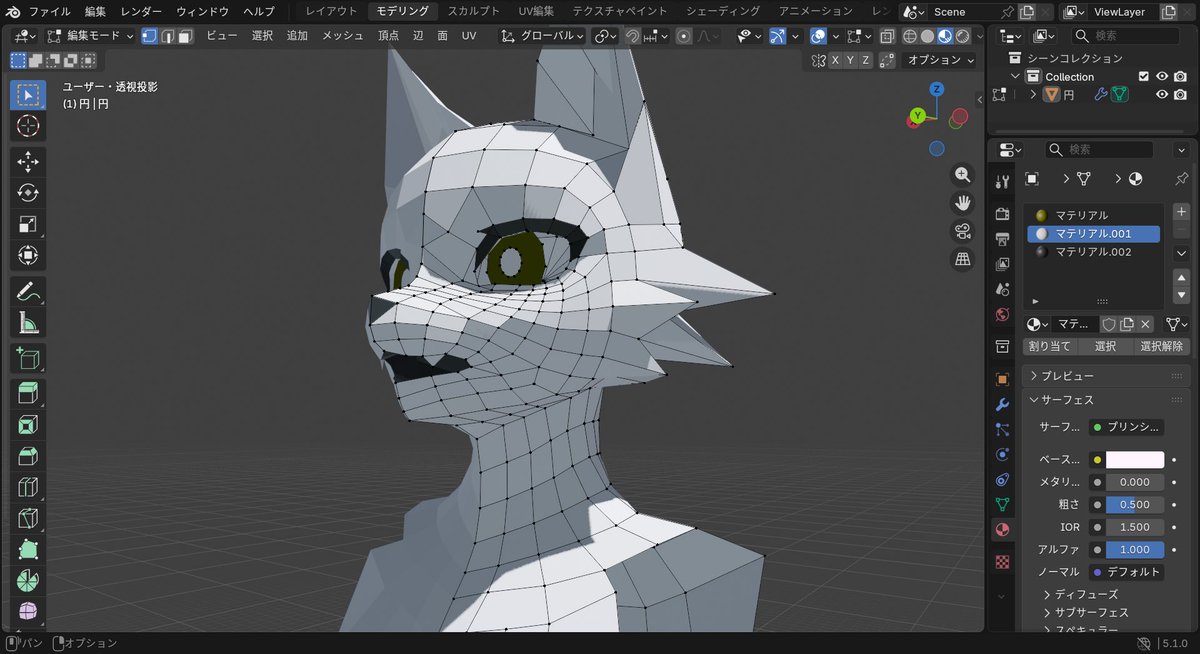
Task: Click the pan view hand icon
Action: [x=963, y=202]
